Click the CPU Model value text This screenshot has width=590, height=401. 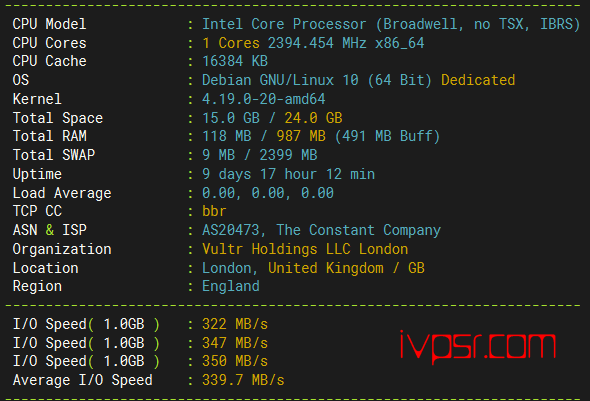click(391, 24)
